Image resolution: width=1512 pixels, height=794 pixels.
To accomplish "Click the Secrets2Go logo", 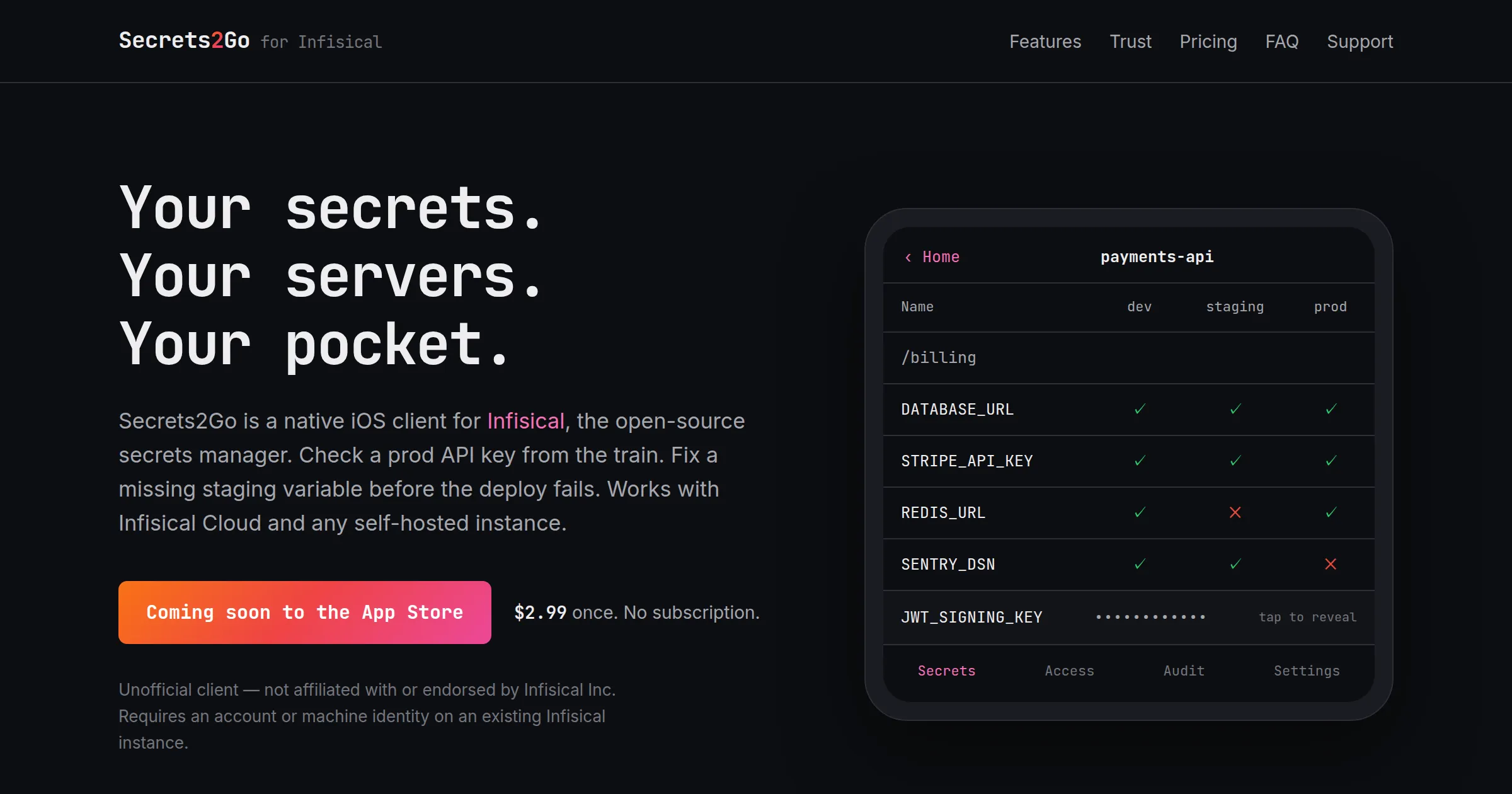I will point(184,40).
